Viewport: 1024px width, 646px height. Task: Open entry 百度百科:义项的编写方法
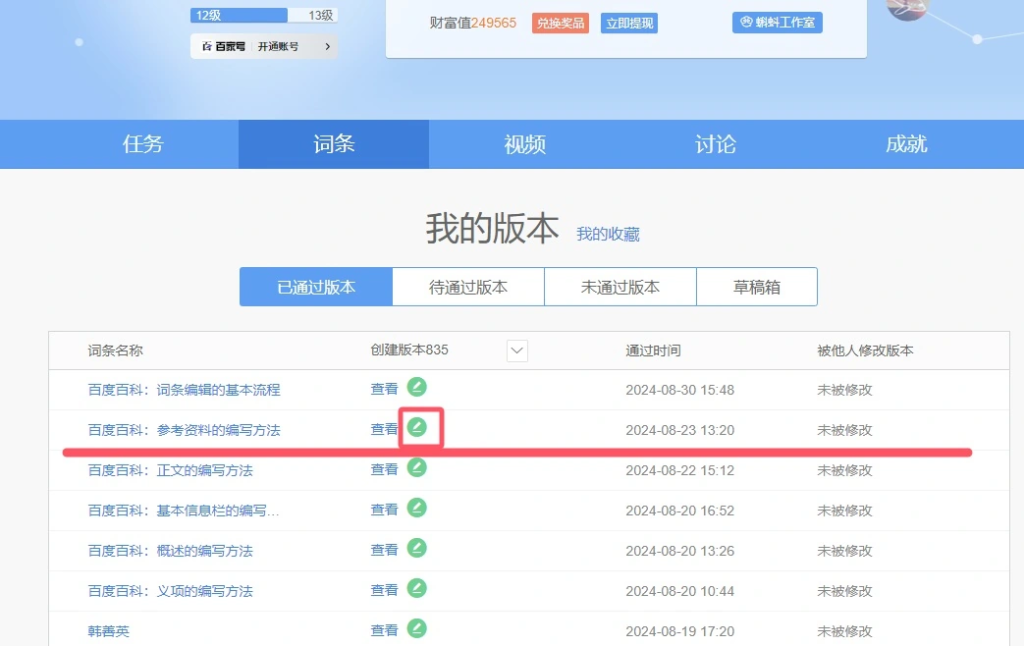(x=170, y=591)
